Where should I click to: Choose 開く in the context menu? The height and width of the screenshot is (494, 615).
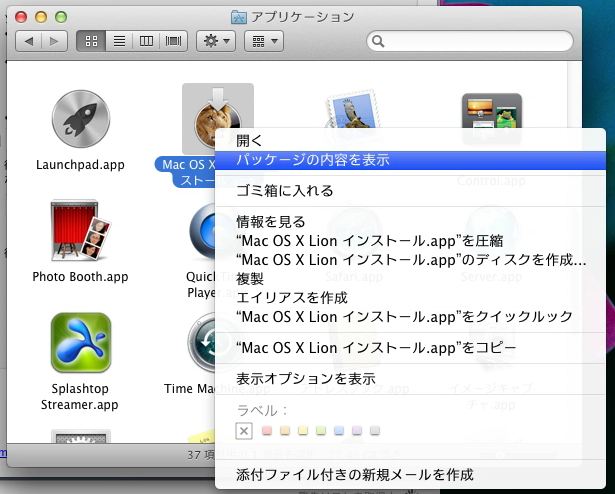[410, 140]
